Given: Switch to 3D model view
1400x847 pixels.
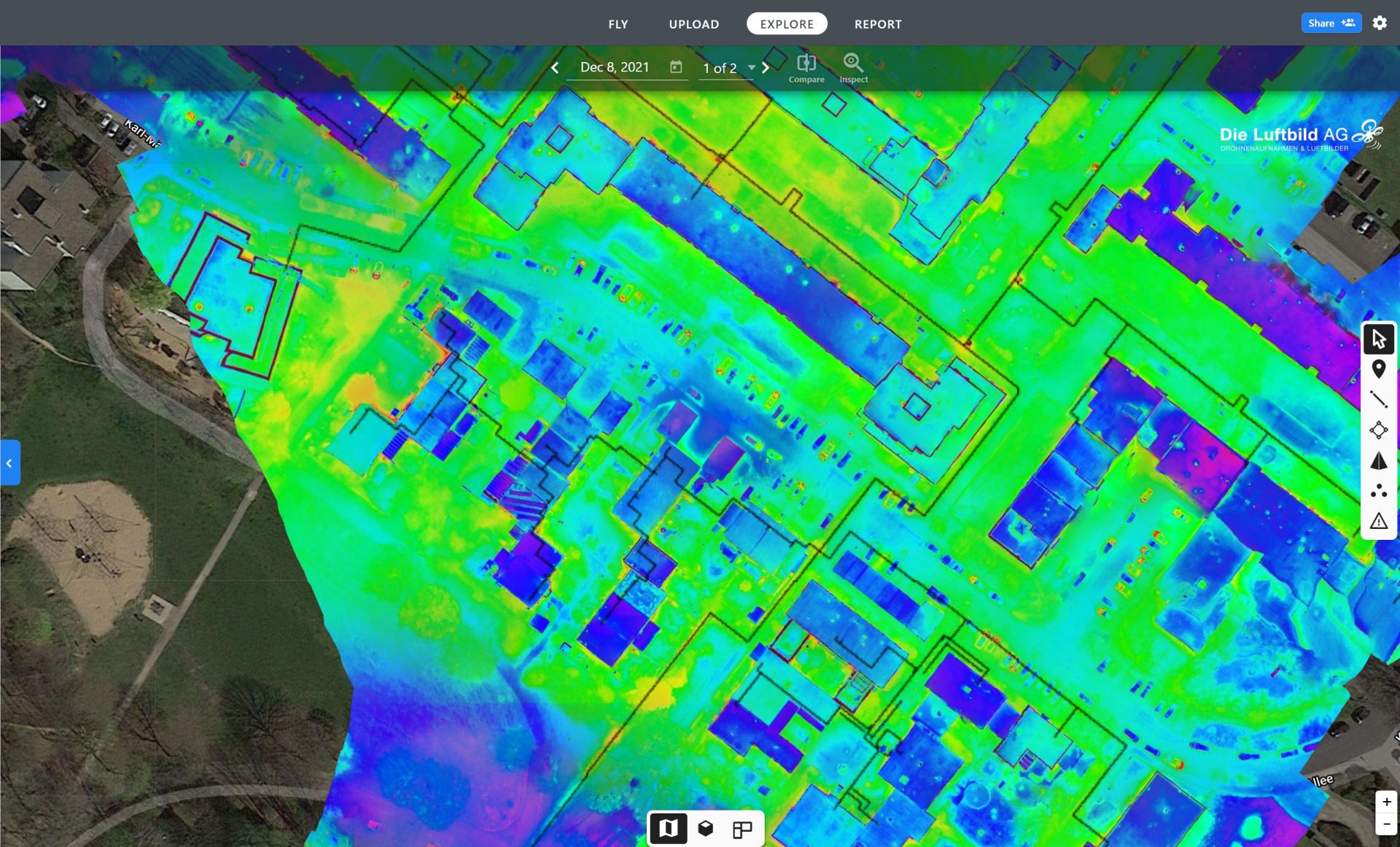Looking at the screenshot, I should click(x=704, y=828).
